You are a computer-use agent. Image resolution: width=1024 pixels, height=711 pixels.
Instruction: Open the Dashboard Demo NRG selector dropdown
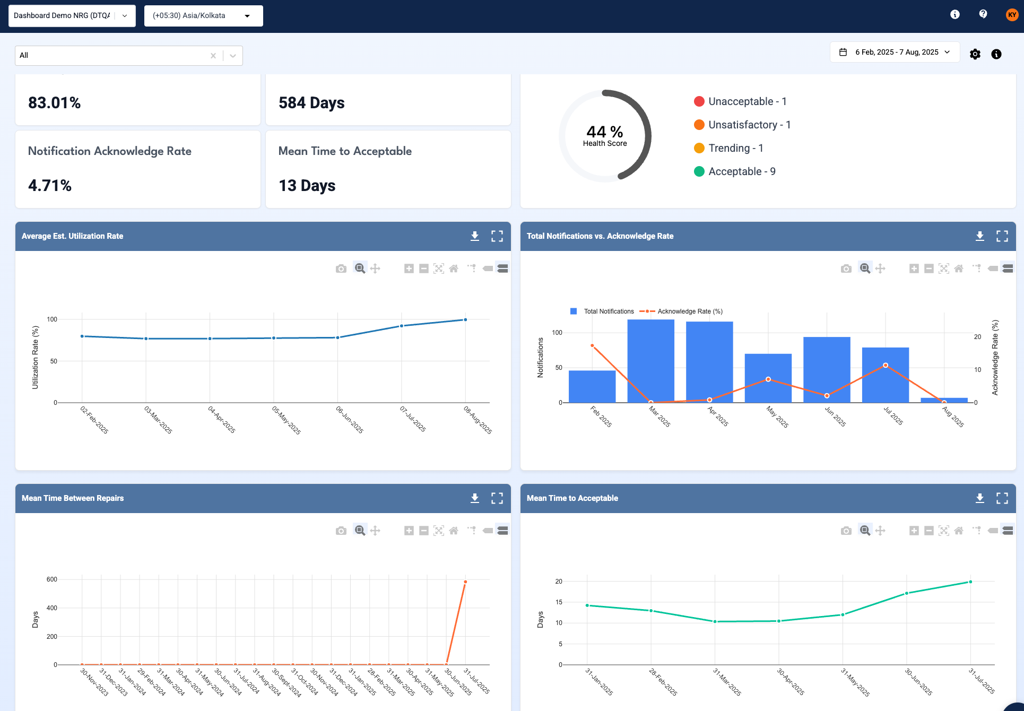72,16
